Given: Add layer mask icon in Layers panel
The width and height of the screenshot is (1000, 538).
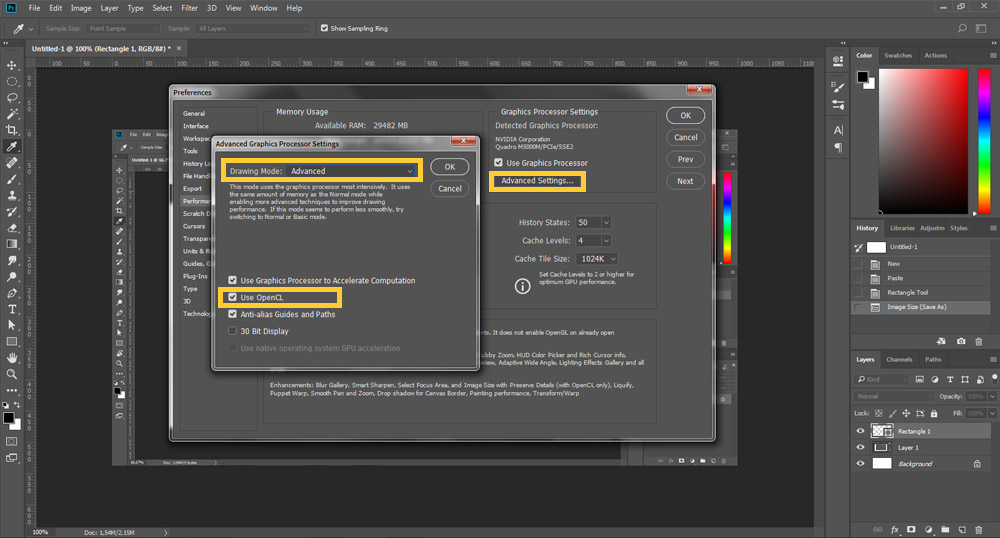Looking at the screenshot, I should [911, 529].
